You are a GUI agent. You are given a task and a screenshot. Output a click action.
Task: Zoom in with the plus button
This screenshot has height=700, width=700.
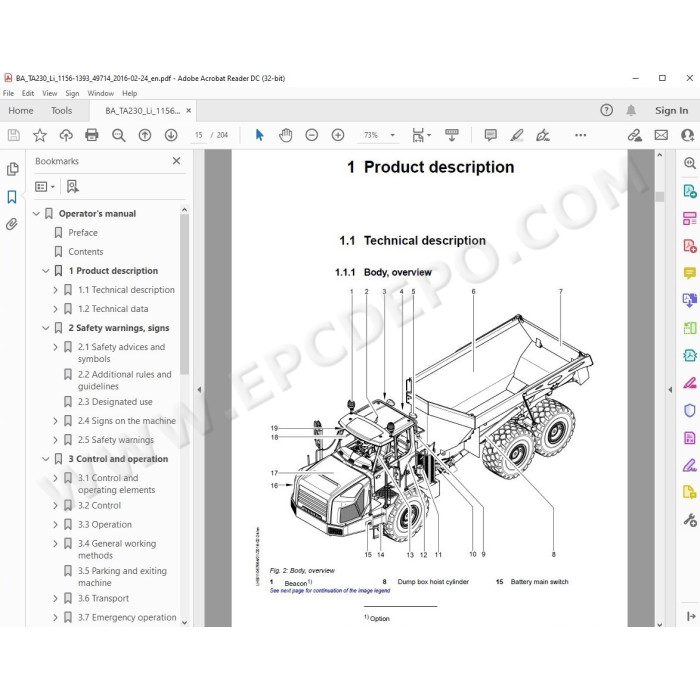pyautogui.click(x=338, y=135)
